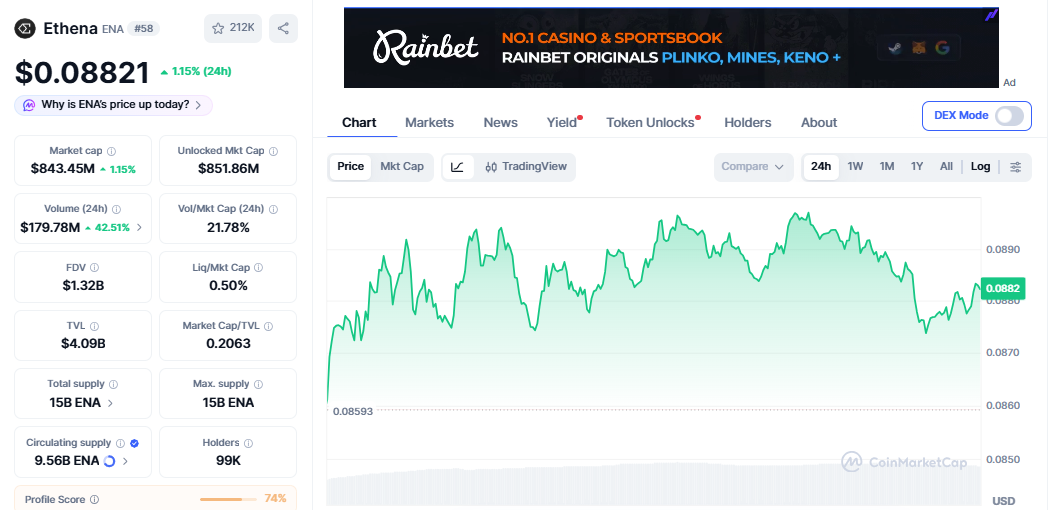Click the Rainbet ad banner

coord(671,47)
